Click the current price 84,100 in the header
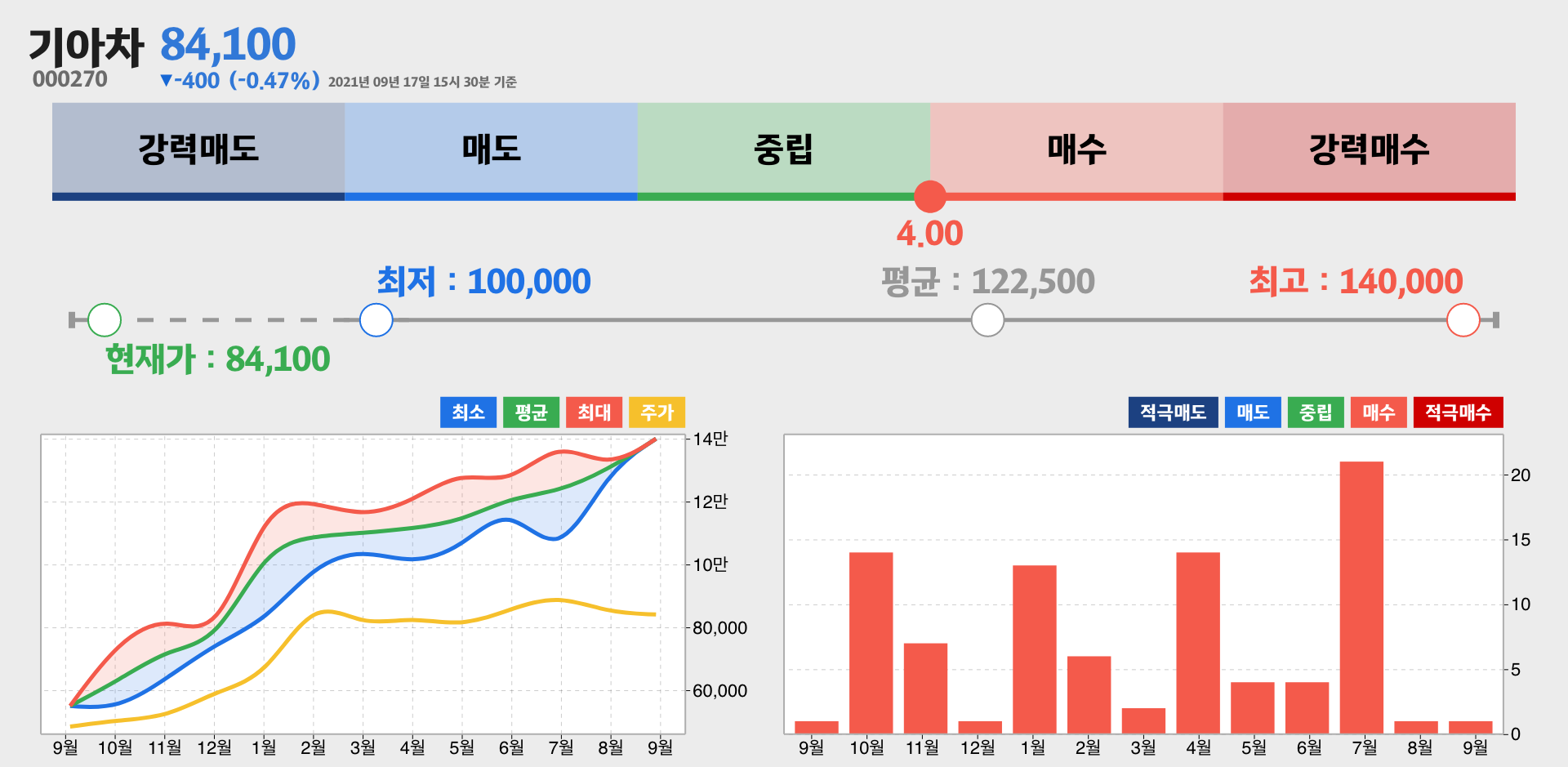 (x=228, y=44)
